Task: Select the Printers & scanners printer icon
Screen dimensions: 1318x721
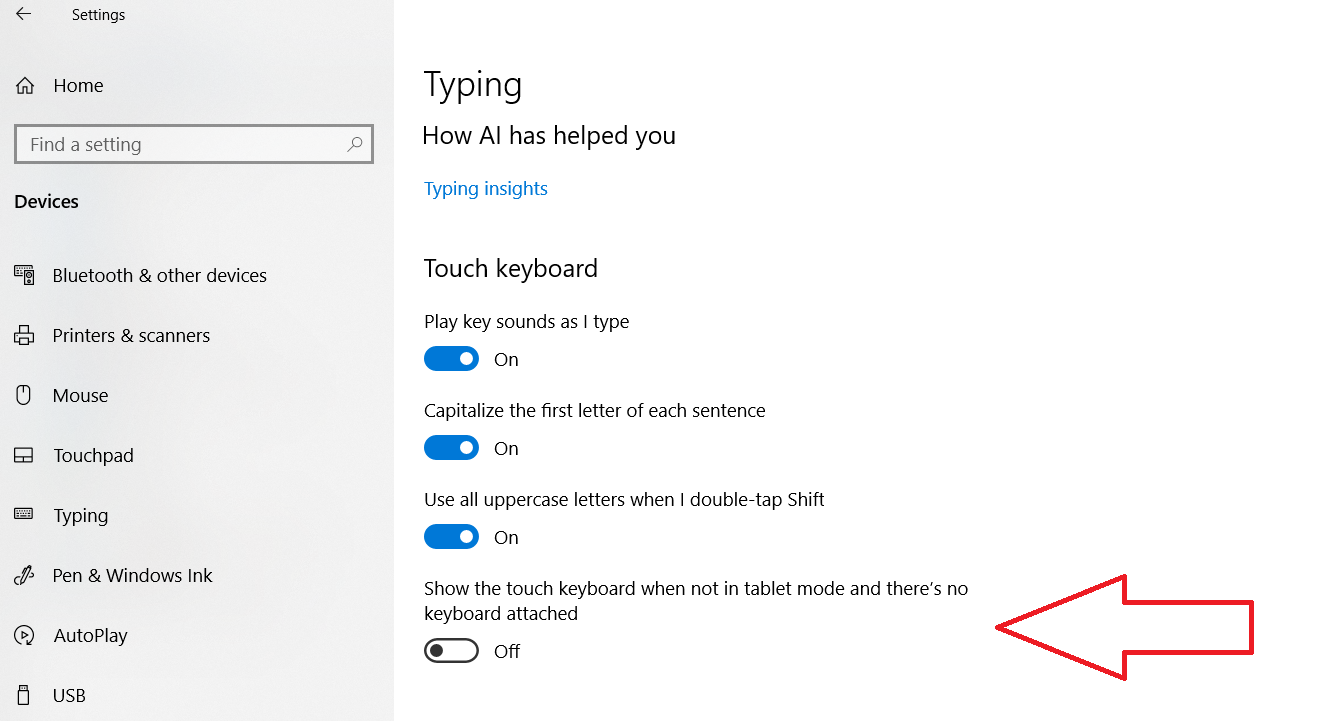Action: pyautogui.click(x=23, y=335)
